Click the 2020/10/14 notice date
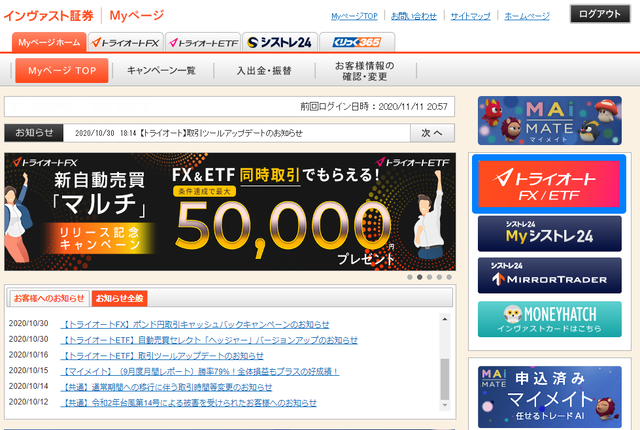The width and height of the screenshot is (640, 430). pyautogui.click(x=29, y=386)
